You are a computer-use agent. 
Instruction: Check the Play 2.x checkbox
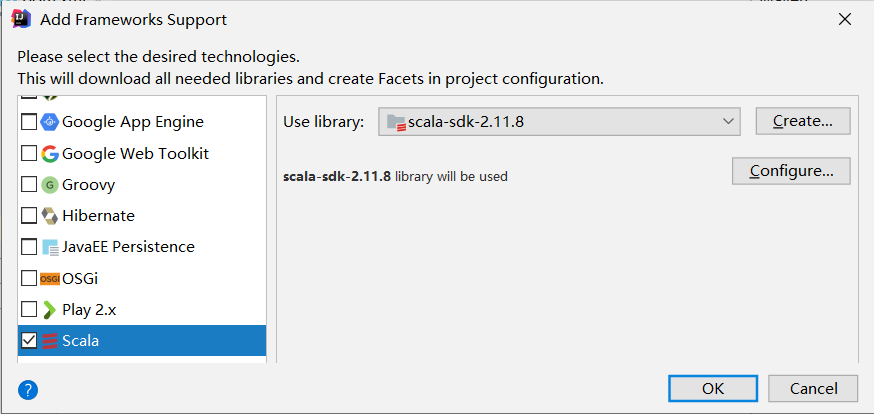(29, 310)
